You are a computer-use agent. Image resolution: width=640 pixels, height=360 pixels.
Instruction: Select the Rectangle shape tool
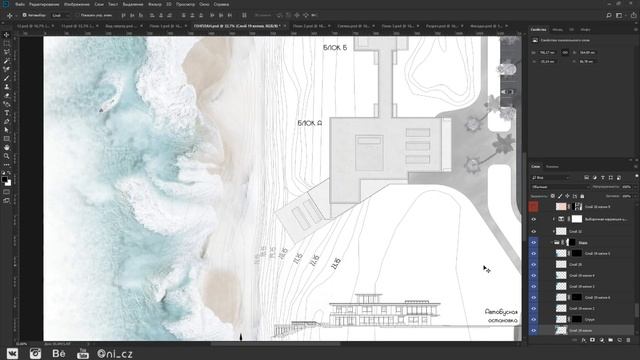click(x=7, y=139)
